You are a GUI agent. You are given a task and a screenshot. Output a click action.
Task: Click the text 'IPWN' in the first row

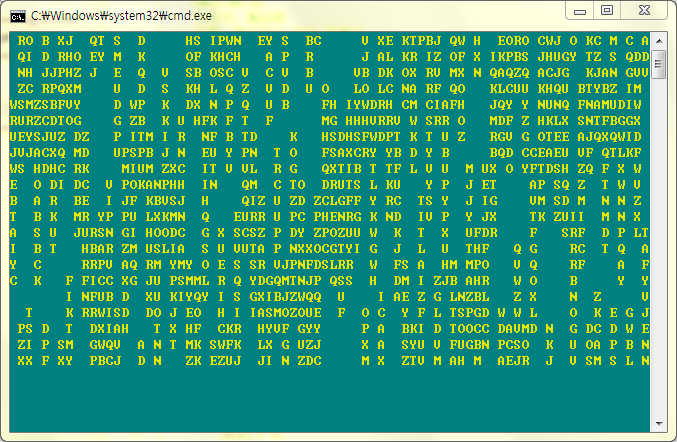(225, 41)
